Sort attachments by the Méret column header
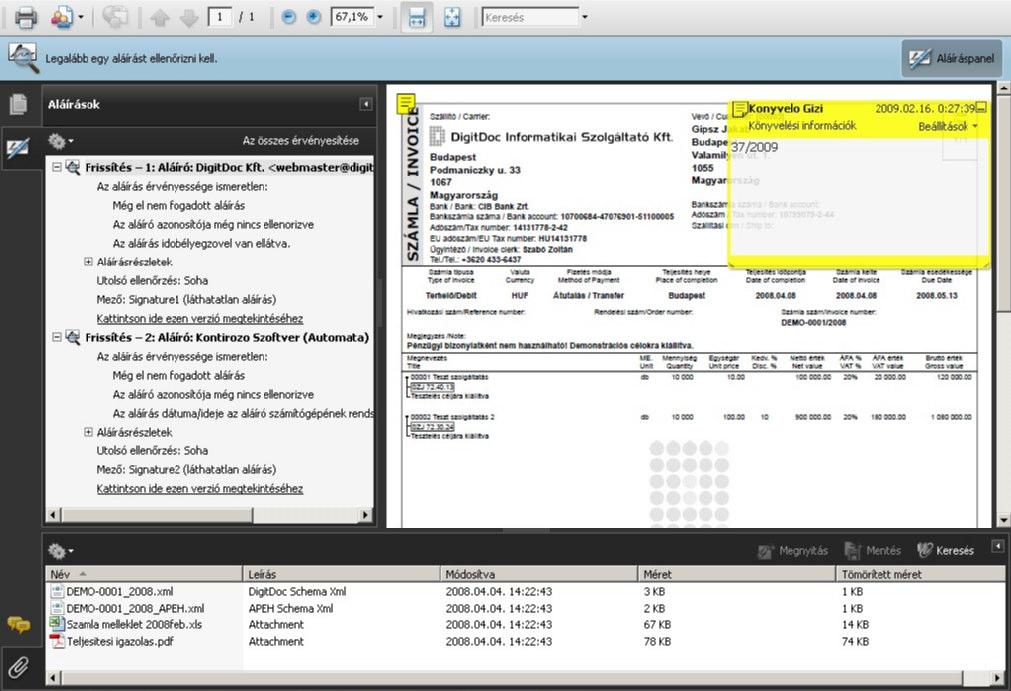The height and width of the screenshot is (691, 1011). (x=738, y=574)
